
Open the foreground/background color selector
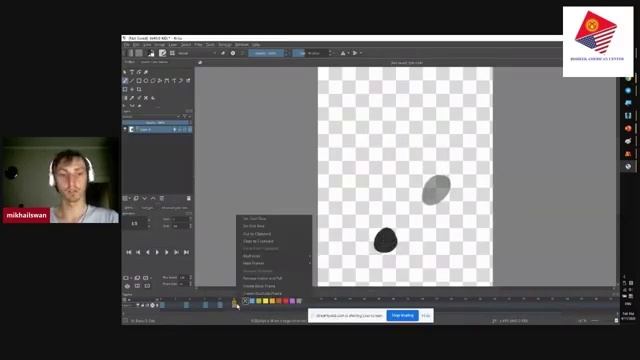click(x=151, y=53)
